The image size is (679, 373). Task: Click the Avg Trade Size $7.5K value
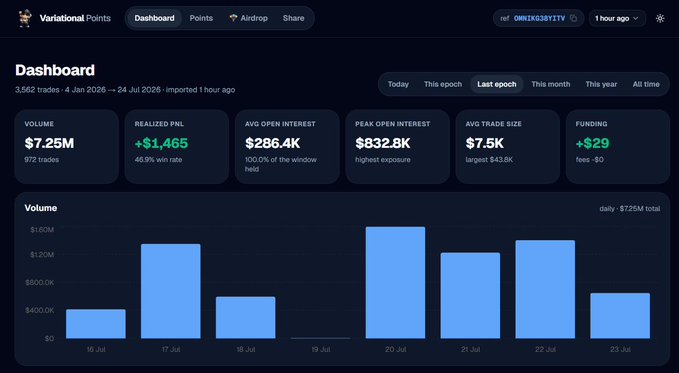coord(485,143)
